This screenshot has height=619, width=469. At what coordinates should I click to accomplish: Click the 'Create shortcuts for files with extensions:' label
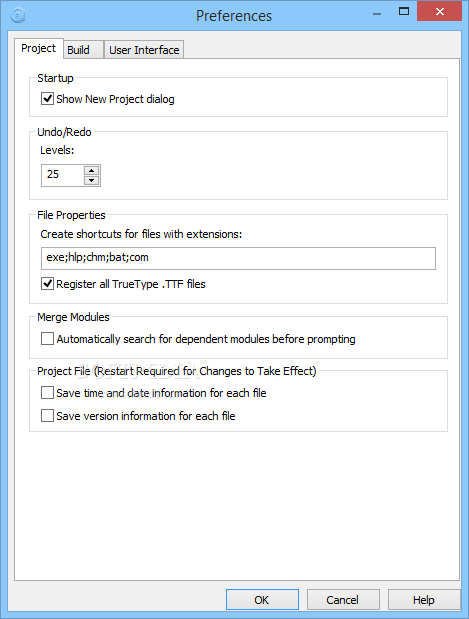(141, 234)
